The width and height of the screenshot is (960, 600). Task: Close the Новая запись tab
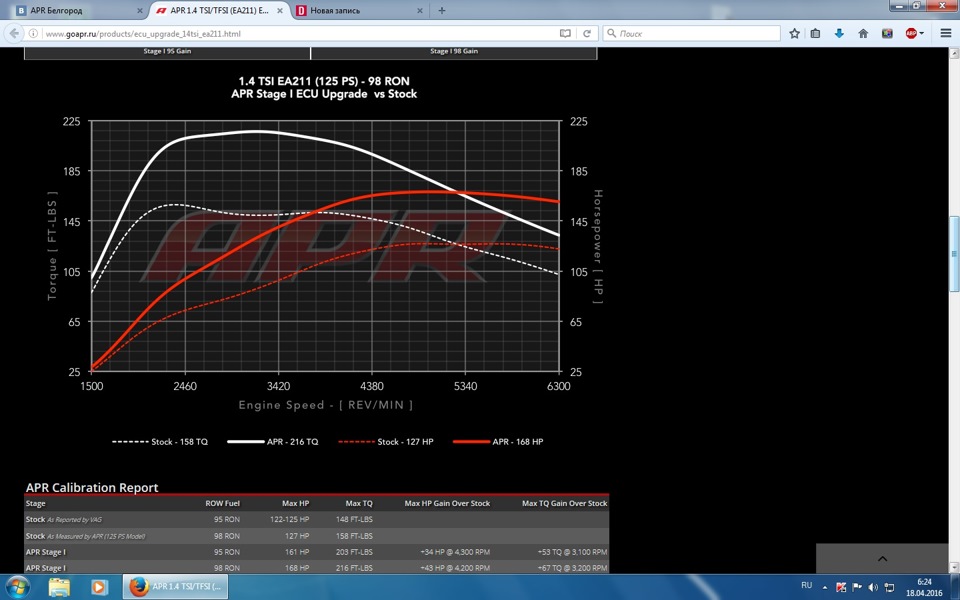[419, 10]
